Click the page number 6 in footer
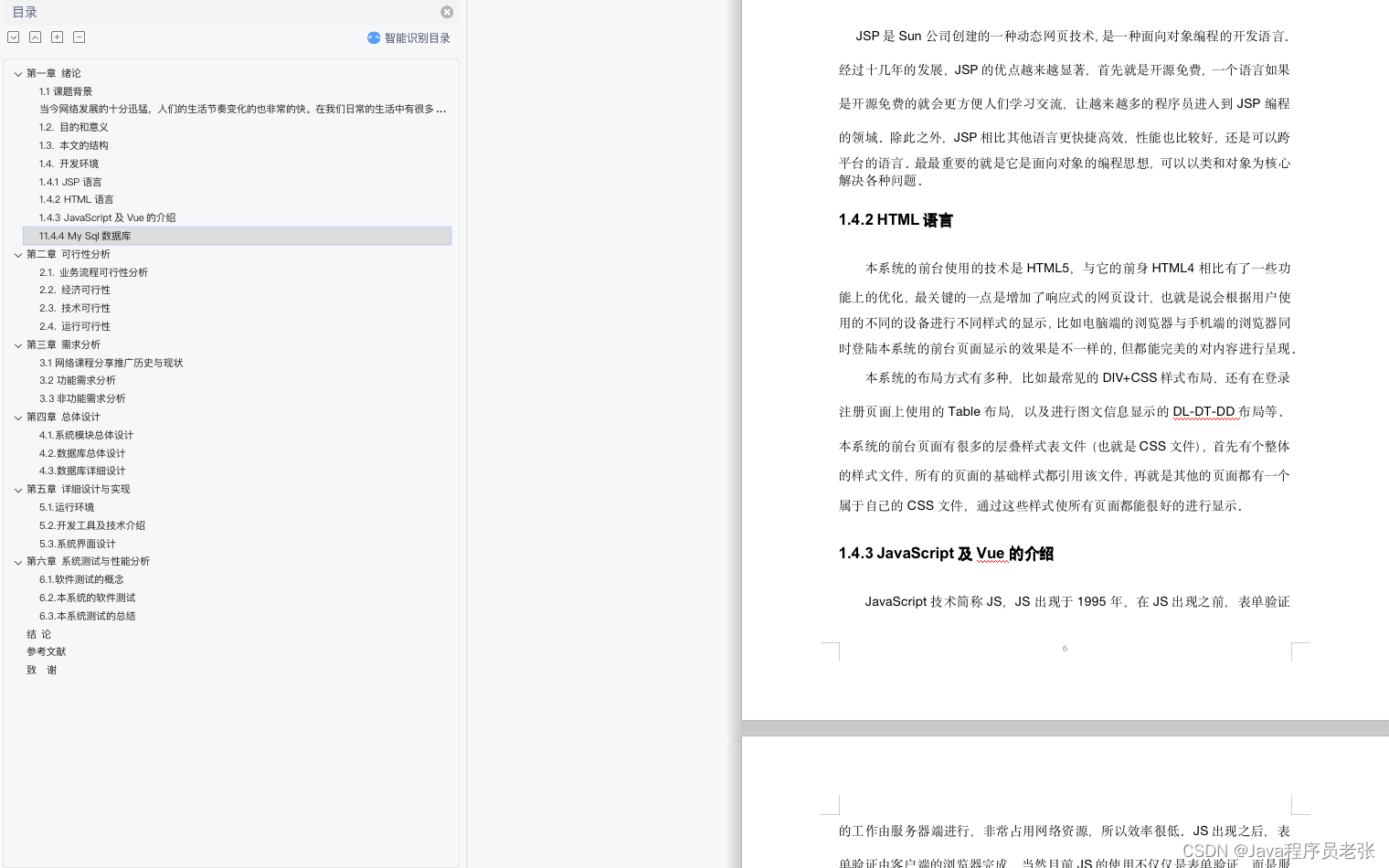Screen dimensions: 1389x868 click(x=1065, y=649)
